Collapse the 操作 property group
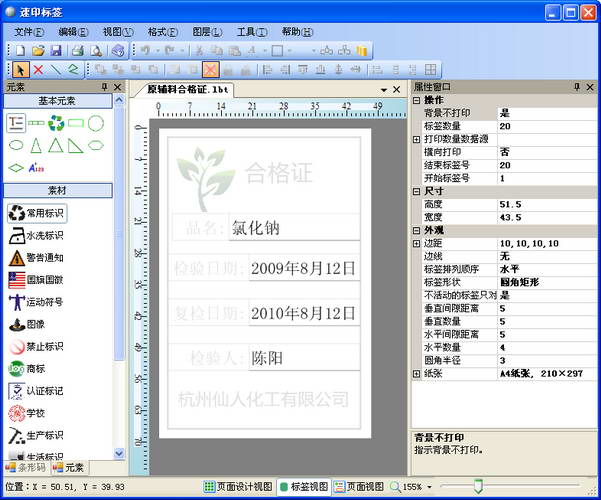601x500 pixels. pos(417,100)
